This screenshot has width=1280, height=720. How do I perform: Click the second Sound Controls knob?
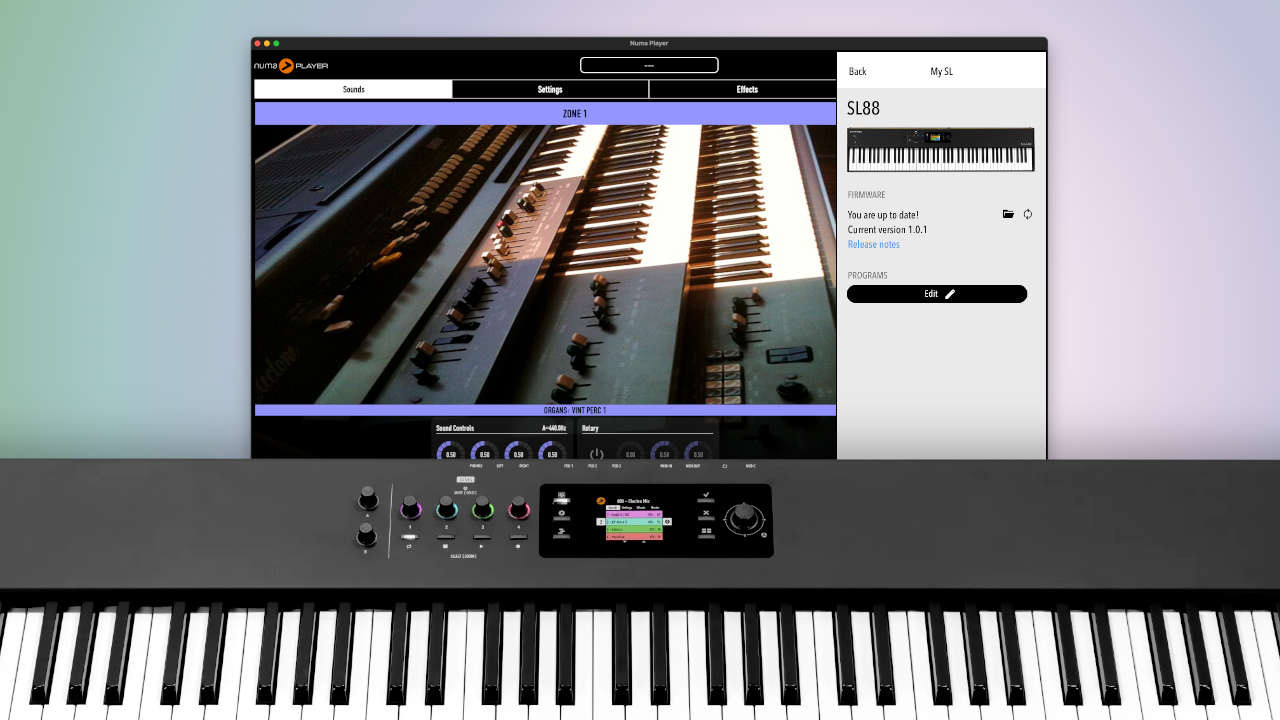click(484, 452)
